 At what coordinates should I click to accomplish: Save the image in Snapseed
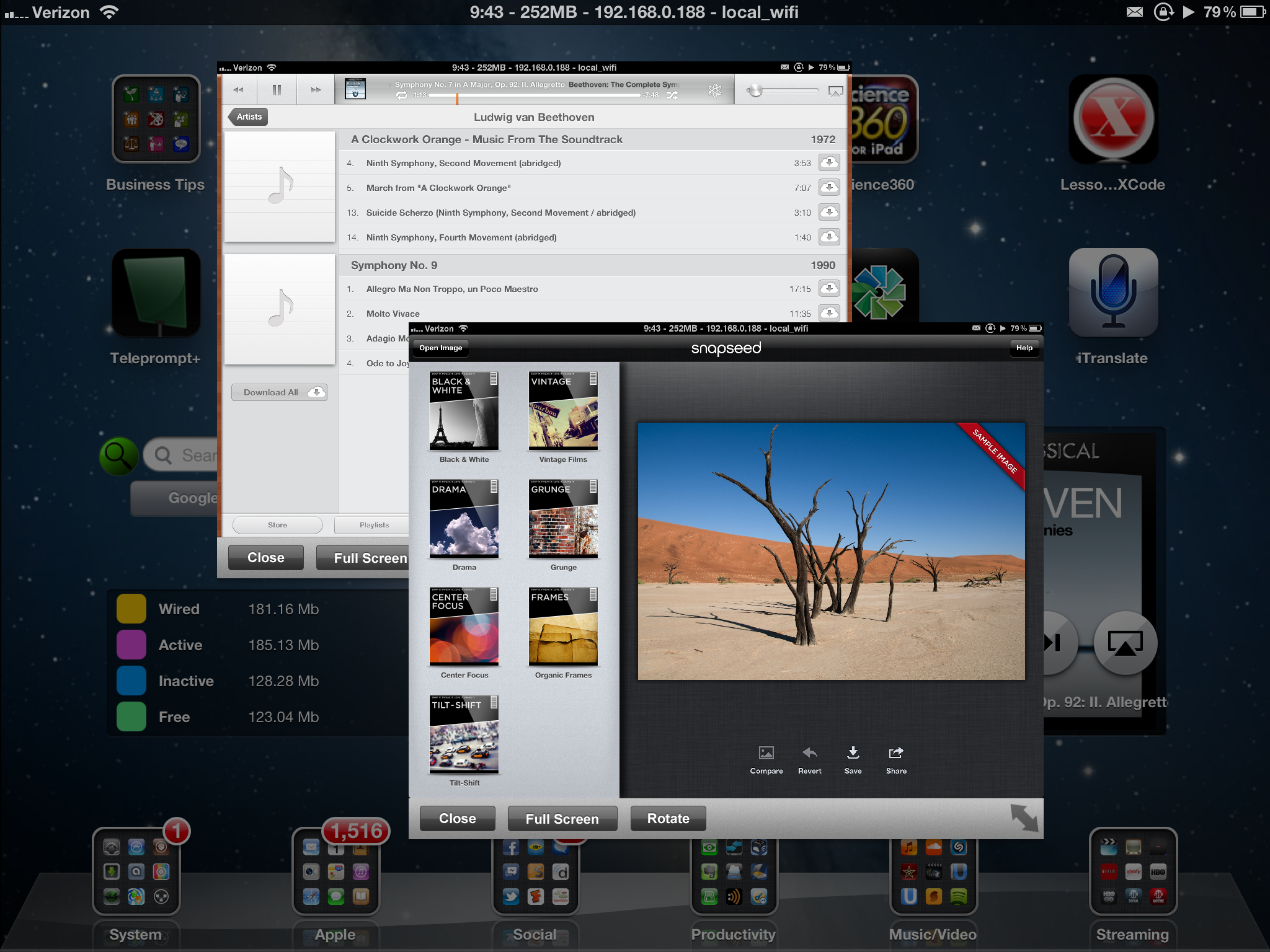point(853,754)
